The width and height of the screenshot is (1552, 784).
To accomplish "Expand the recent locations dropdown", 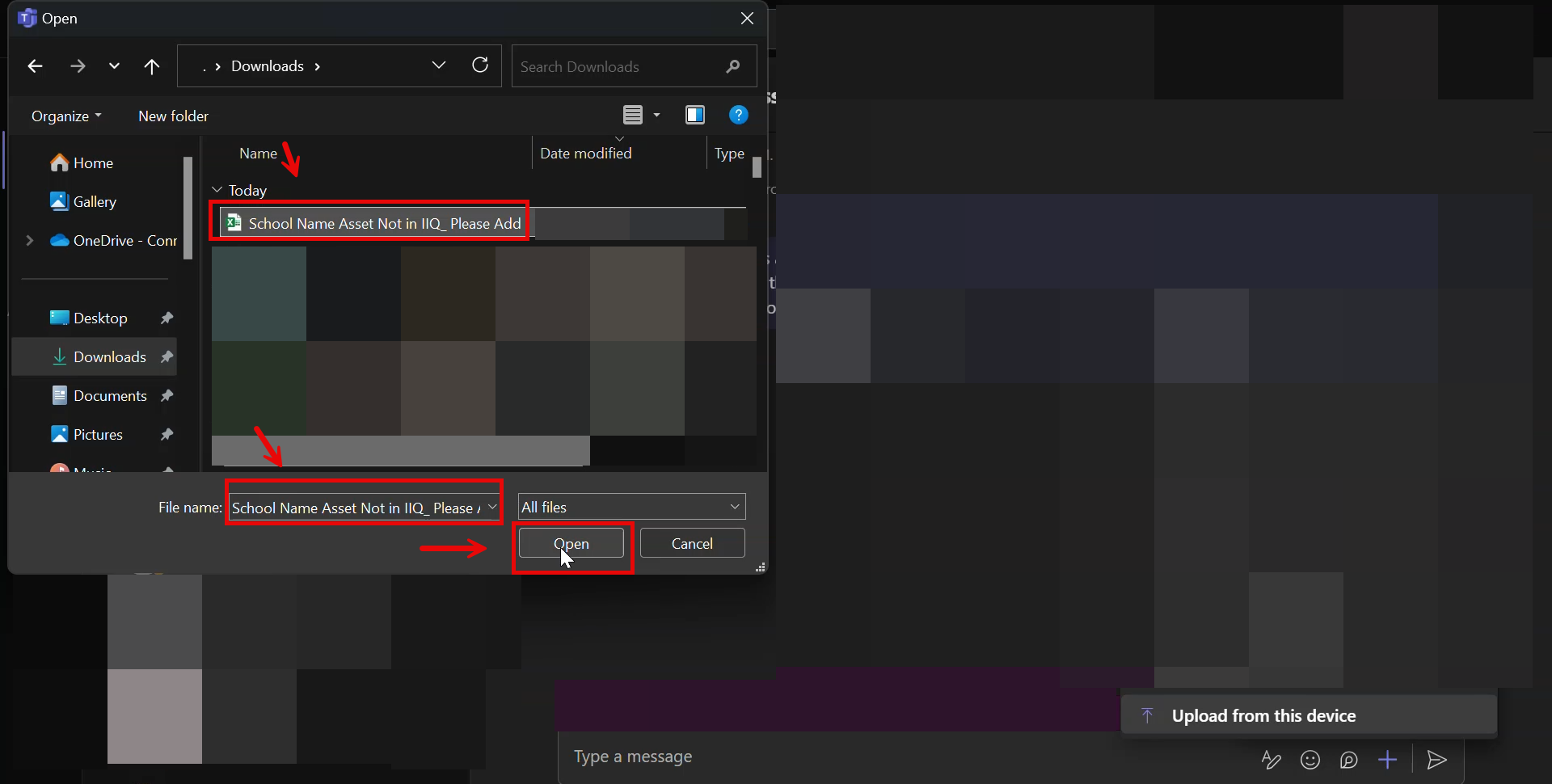I will tap(114, 66).
